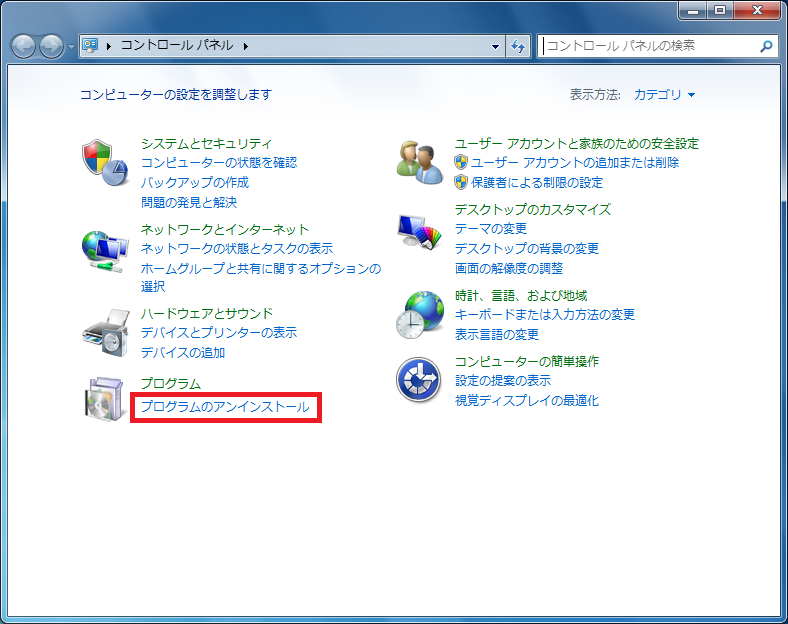This screenshot has height=624, width=788.
Task: Open the recent pages dropdown beside navigation arrows
Action: click(71, 47)
